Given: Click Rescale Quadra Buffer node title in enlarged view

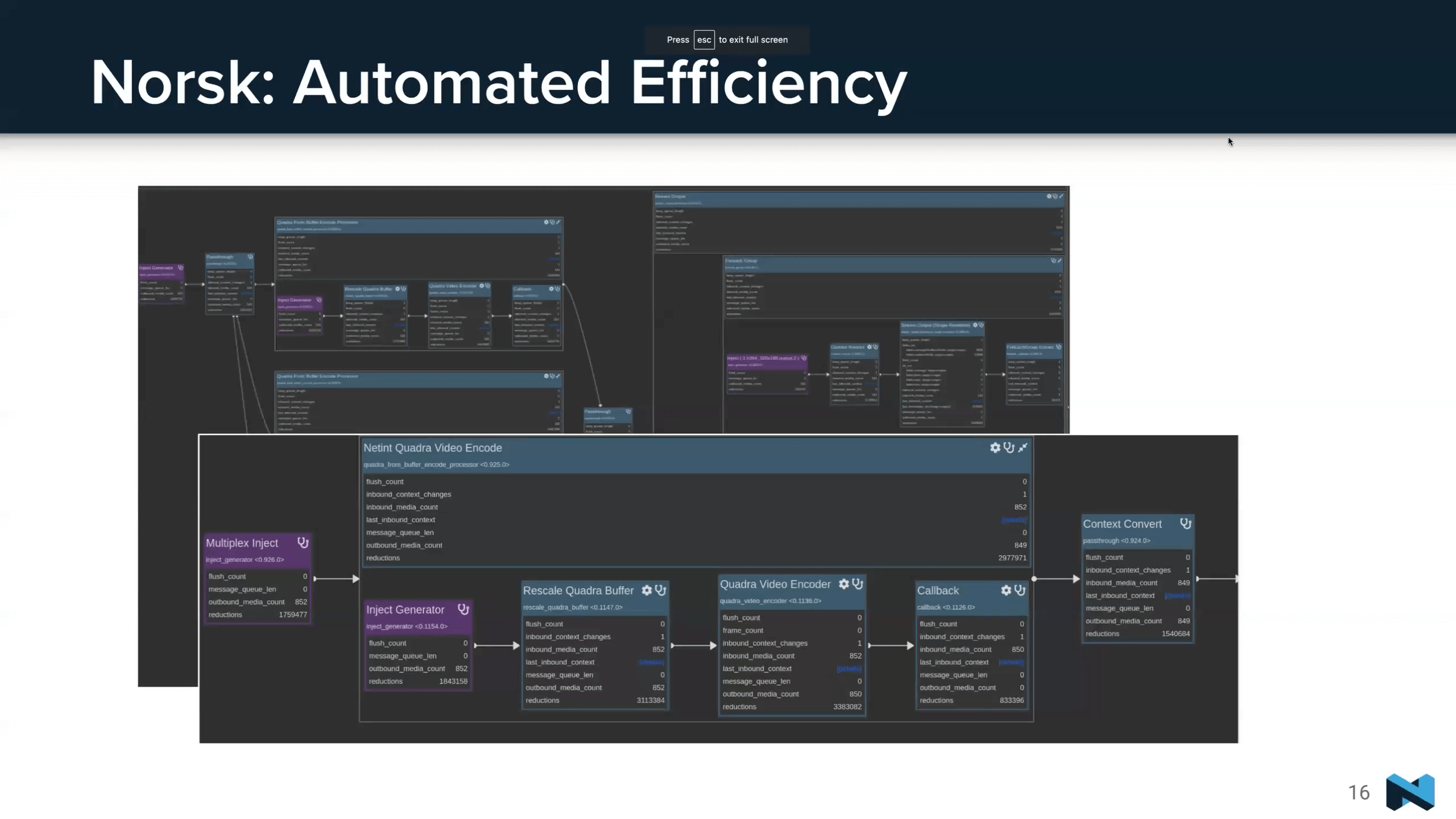Looking at the screenshot, I should (x=578, y=590).
